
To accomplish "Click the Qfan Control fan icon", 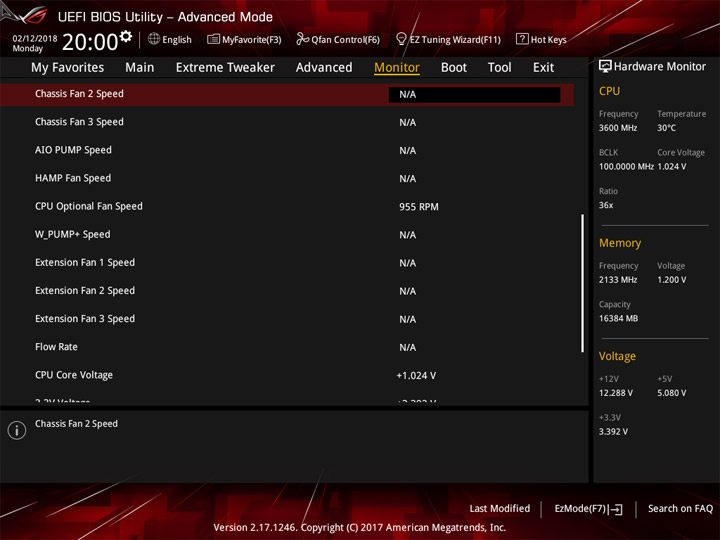I will coord(302,39).
